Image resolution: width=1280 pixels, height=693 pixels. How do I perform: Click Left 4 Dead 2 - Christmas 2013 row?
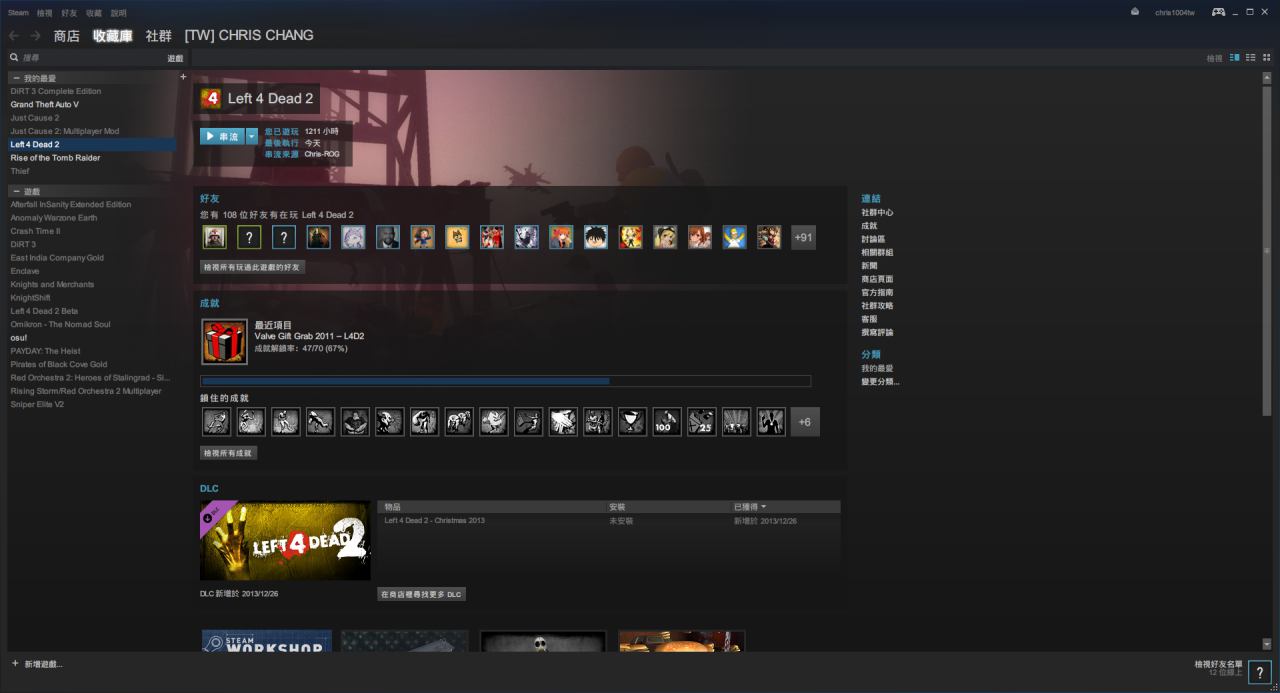609,521
